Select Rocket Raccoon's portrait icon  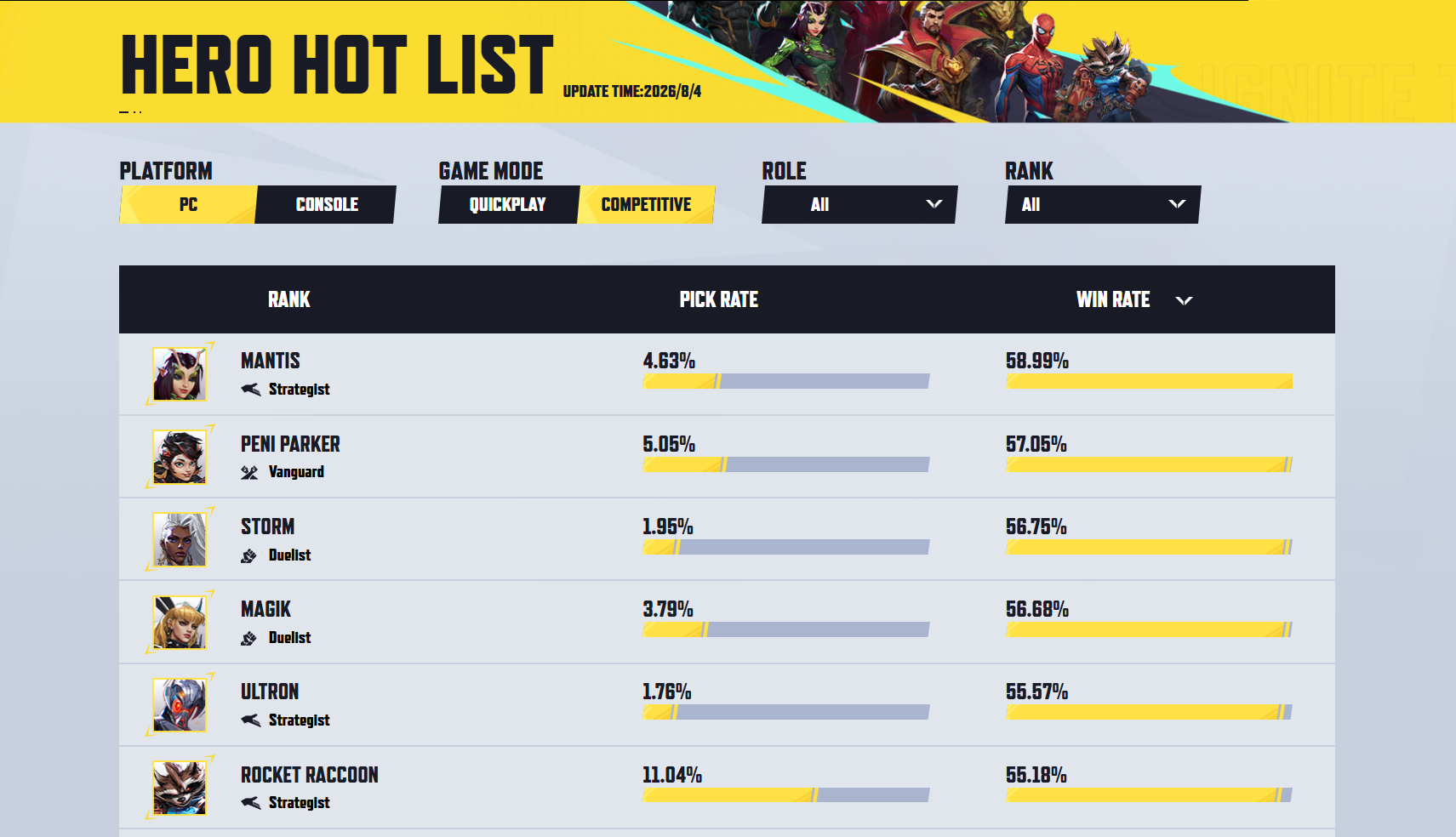coord(180,788)
